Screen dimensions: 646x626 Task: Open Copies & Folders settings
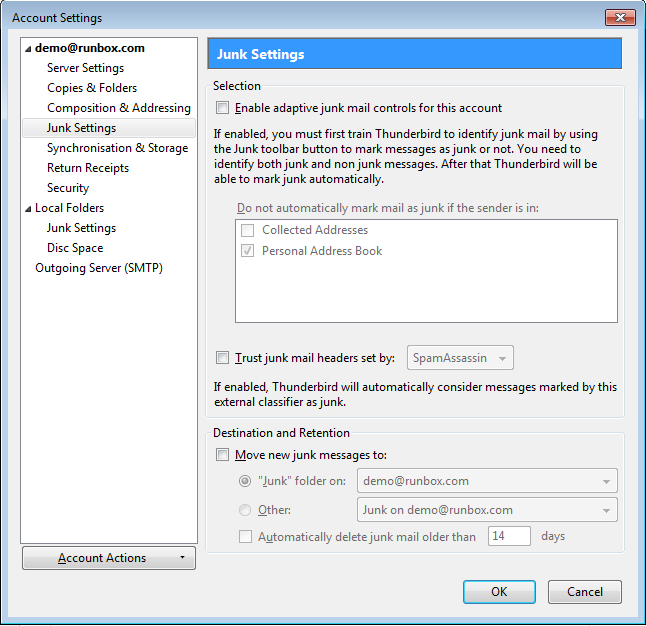coord(92,88)
